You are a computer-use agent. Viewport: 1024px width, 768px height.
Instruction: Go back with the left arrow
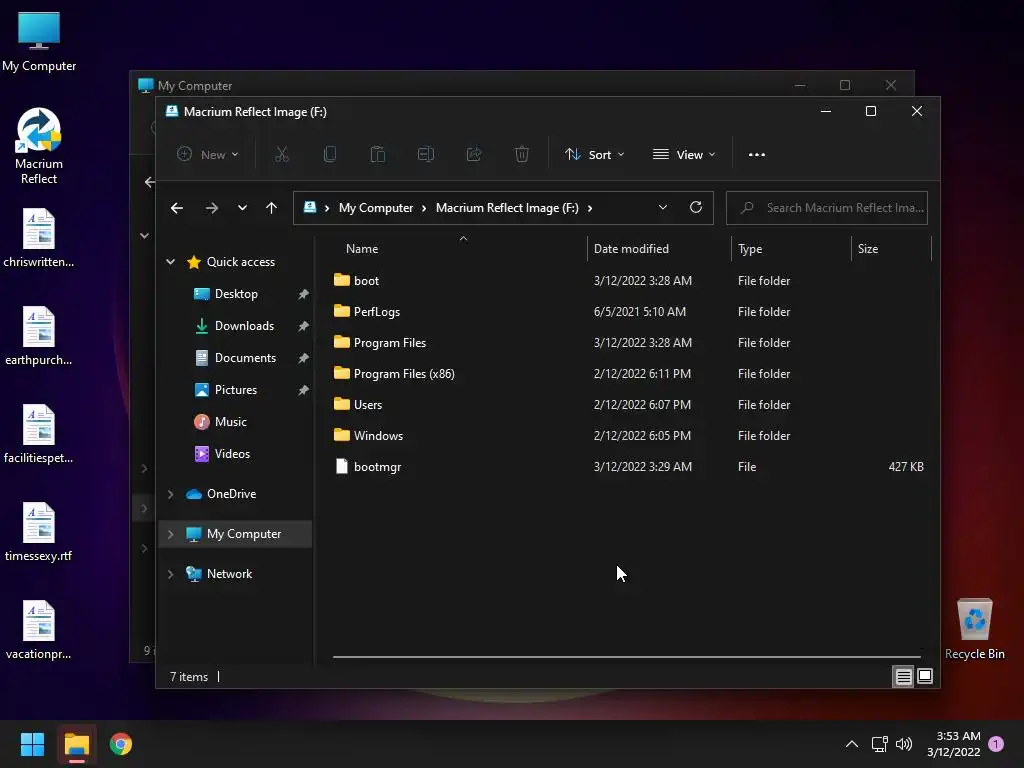pyautogui.click(x=177, y=208)
